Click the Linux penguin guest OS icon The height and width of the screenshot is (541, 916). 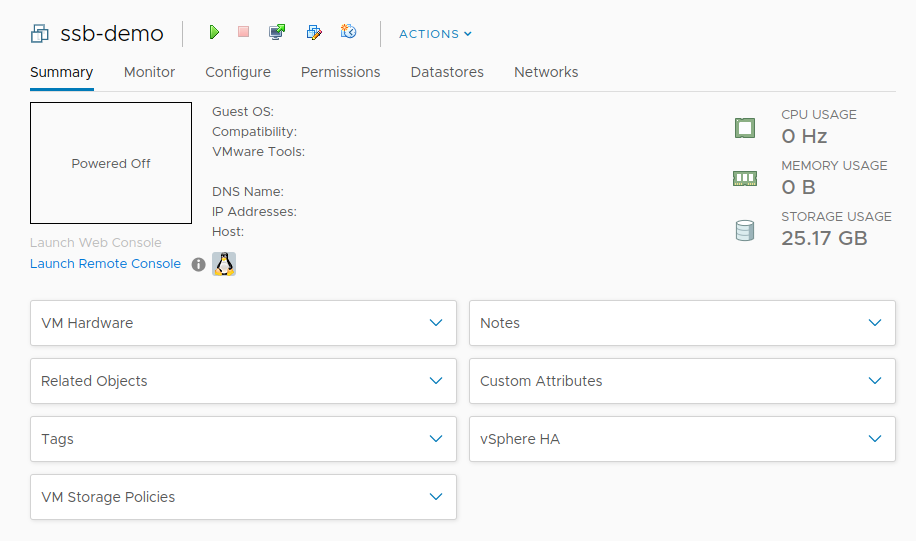224,264
